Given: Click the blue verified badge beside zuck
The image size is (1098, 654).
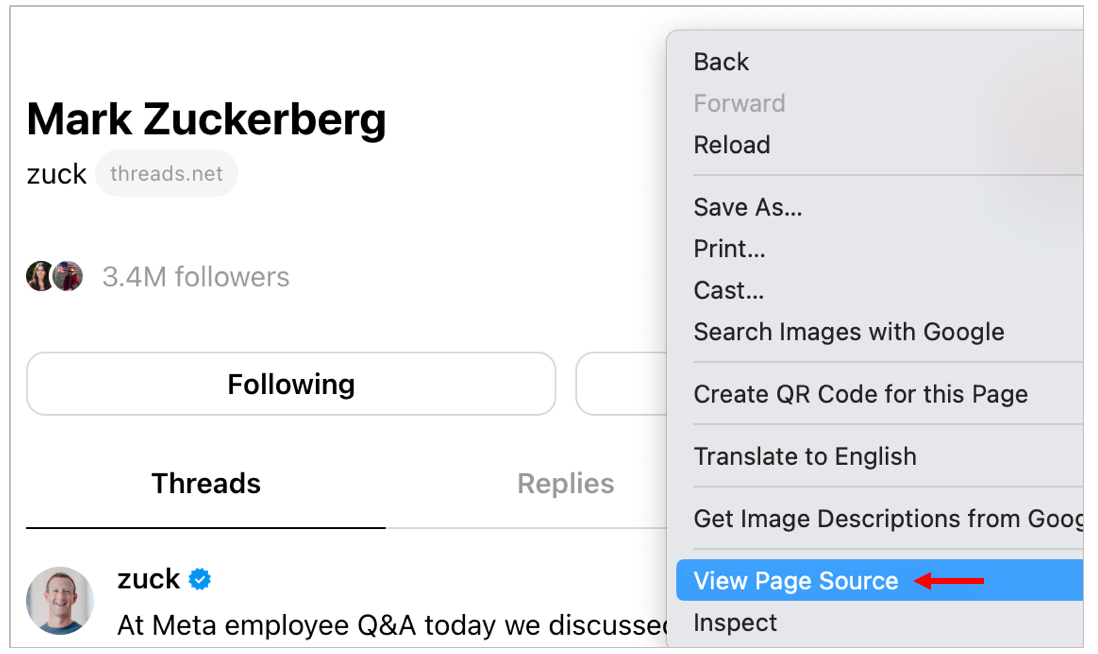Looking at the screenshot, I should [200, 579].
